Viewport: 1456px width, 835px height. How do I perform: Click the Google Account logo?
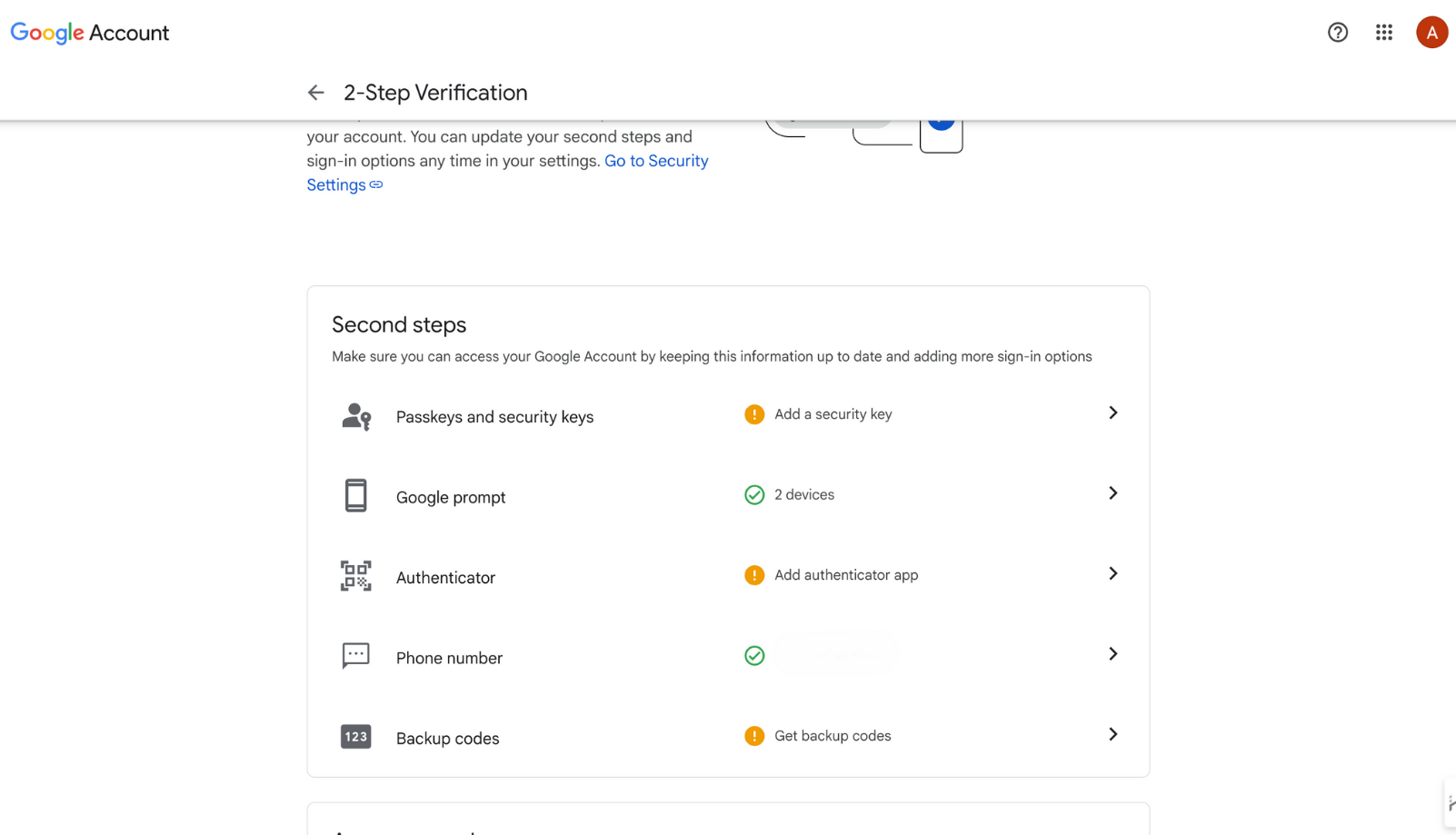(x=89, y=33)
